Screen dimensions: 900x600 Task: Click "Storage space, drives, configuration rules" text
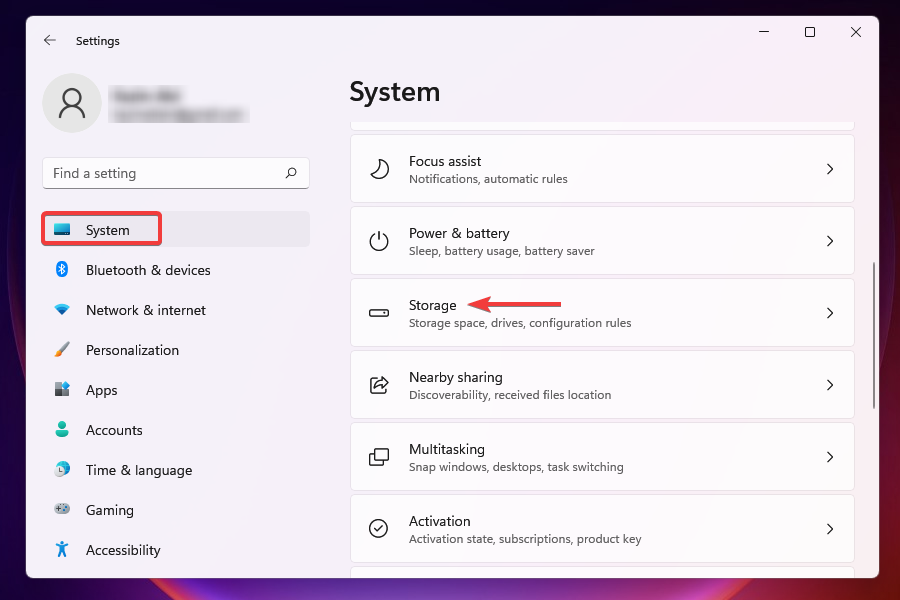519,323
